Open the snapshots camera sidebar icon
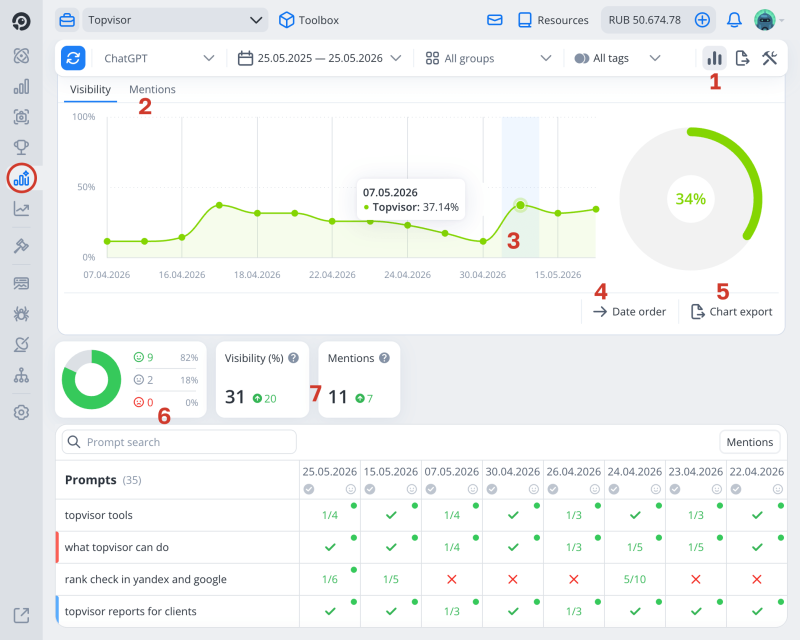This screenshot has width=800, height=640. click(21, 117)
